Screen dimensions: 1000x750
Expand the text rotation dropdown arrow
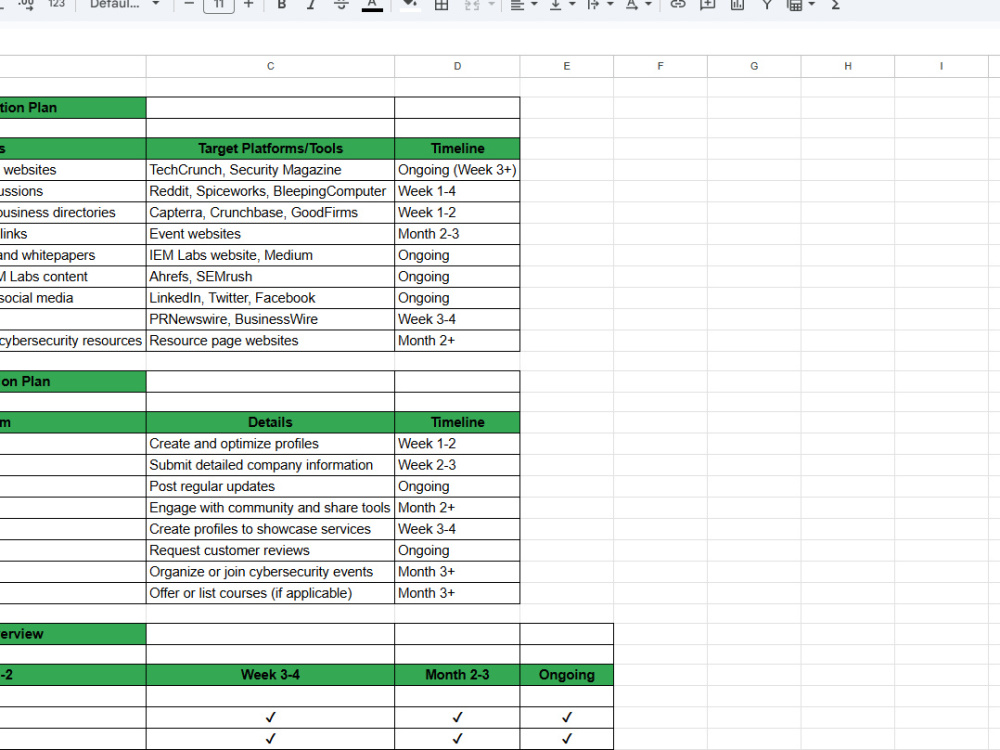pyautogui.click(x=649, y=4)
